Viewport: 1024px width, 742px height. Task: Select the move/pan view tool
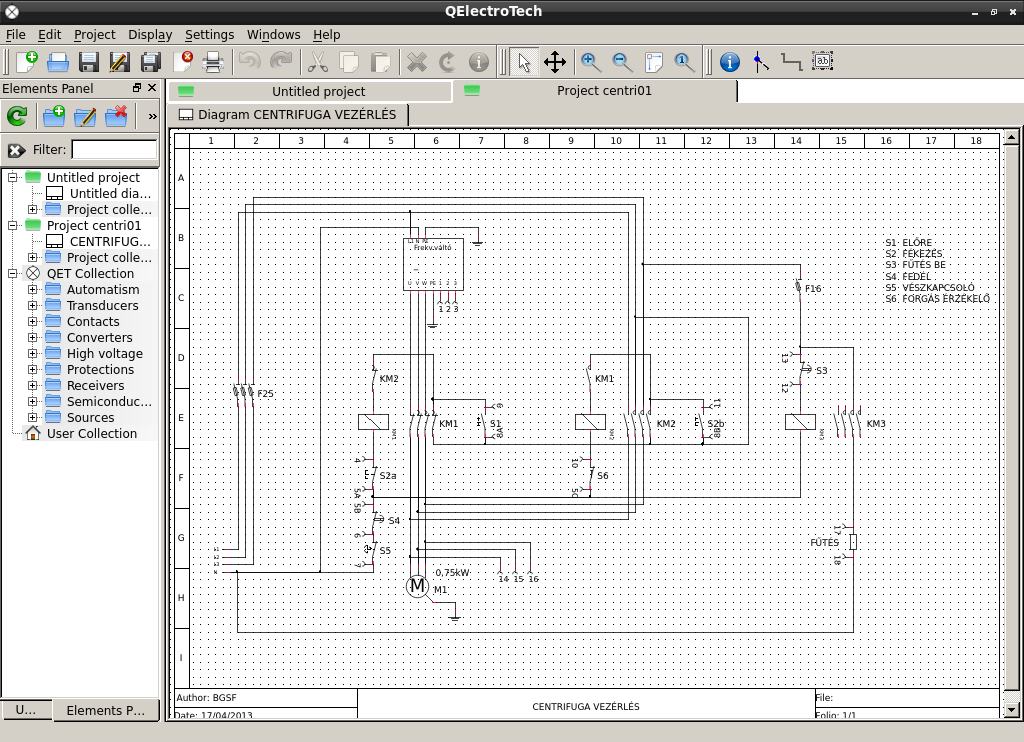coord(555,62)
